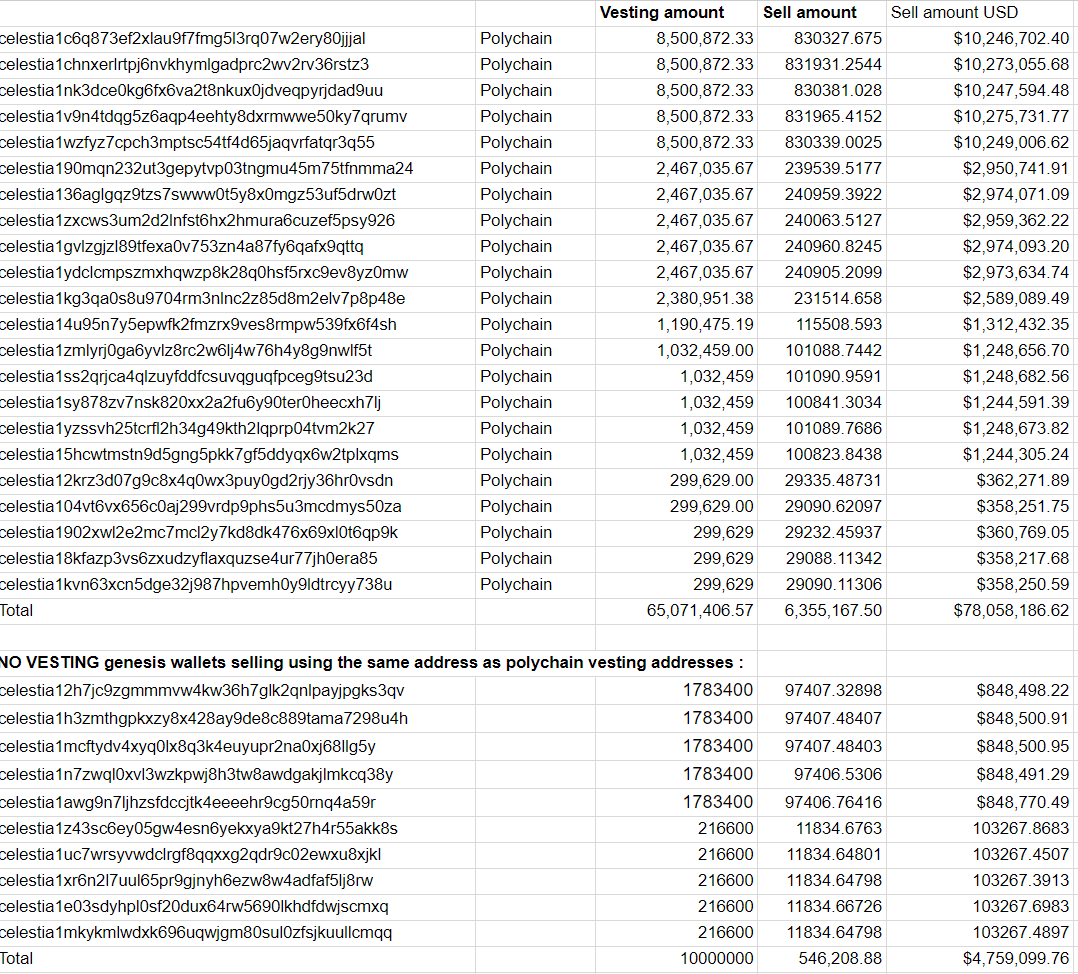Select total vesting amount 65,071,406.57
This screenshot has height=974, width=1078.
[700, 611]
